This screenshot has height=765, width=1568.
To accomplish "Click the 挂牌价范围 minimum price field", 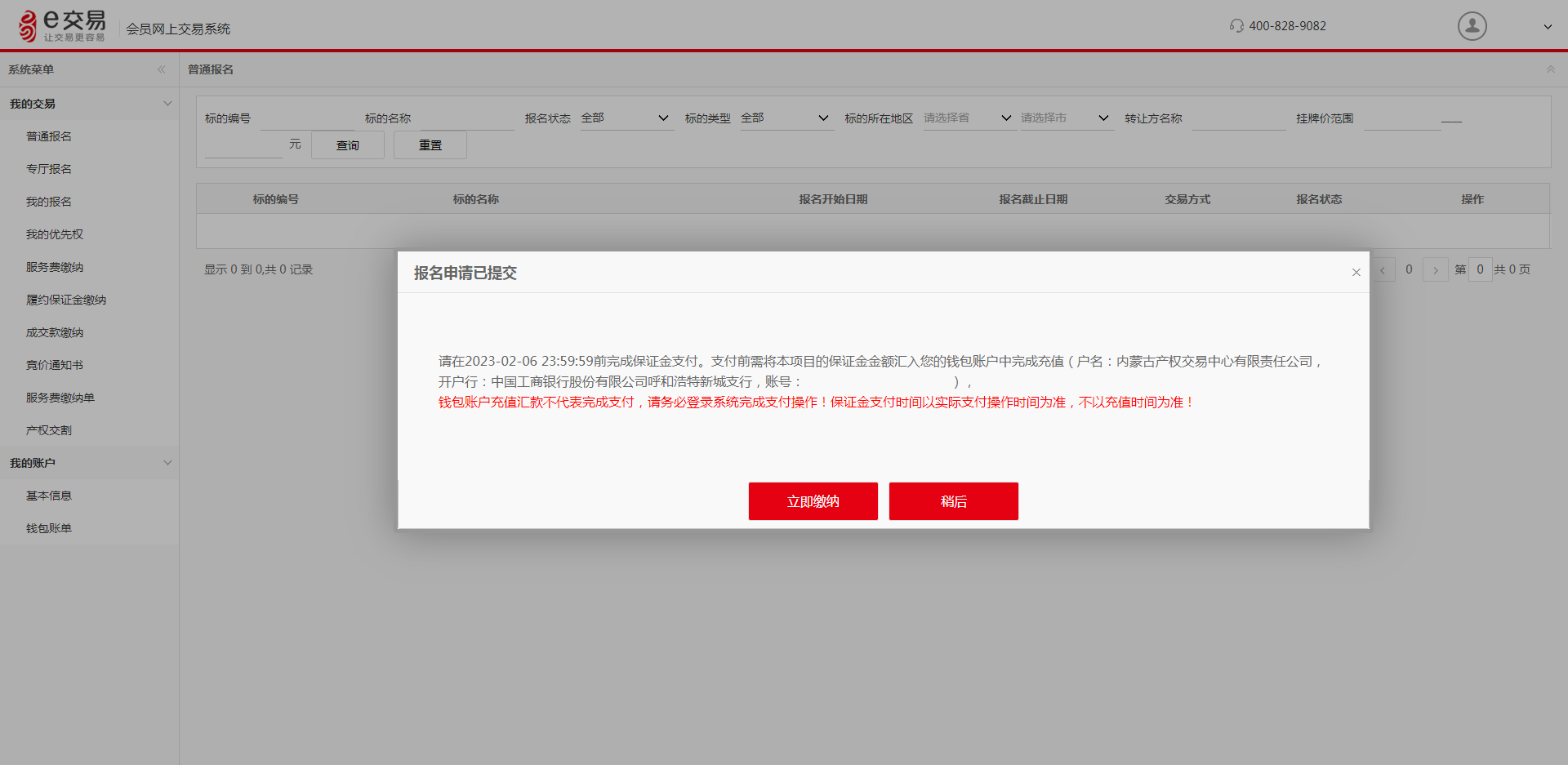I will 1402,118.
